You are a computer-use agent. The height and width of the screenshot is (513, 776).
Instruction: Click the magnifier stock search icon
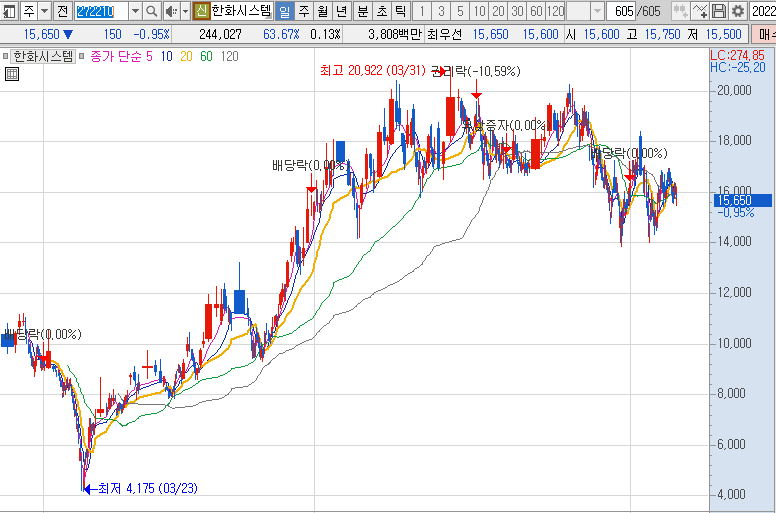tap(152, 10)
